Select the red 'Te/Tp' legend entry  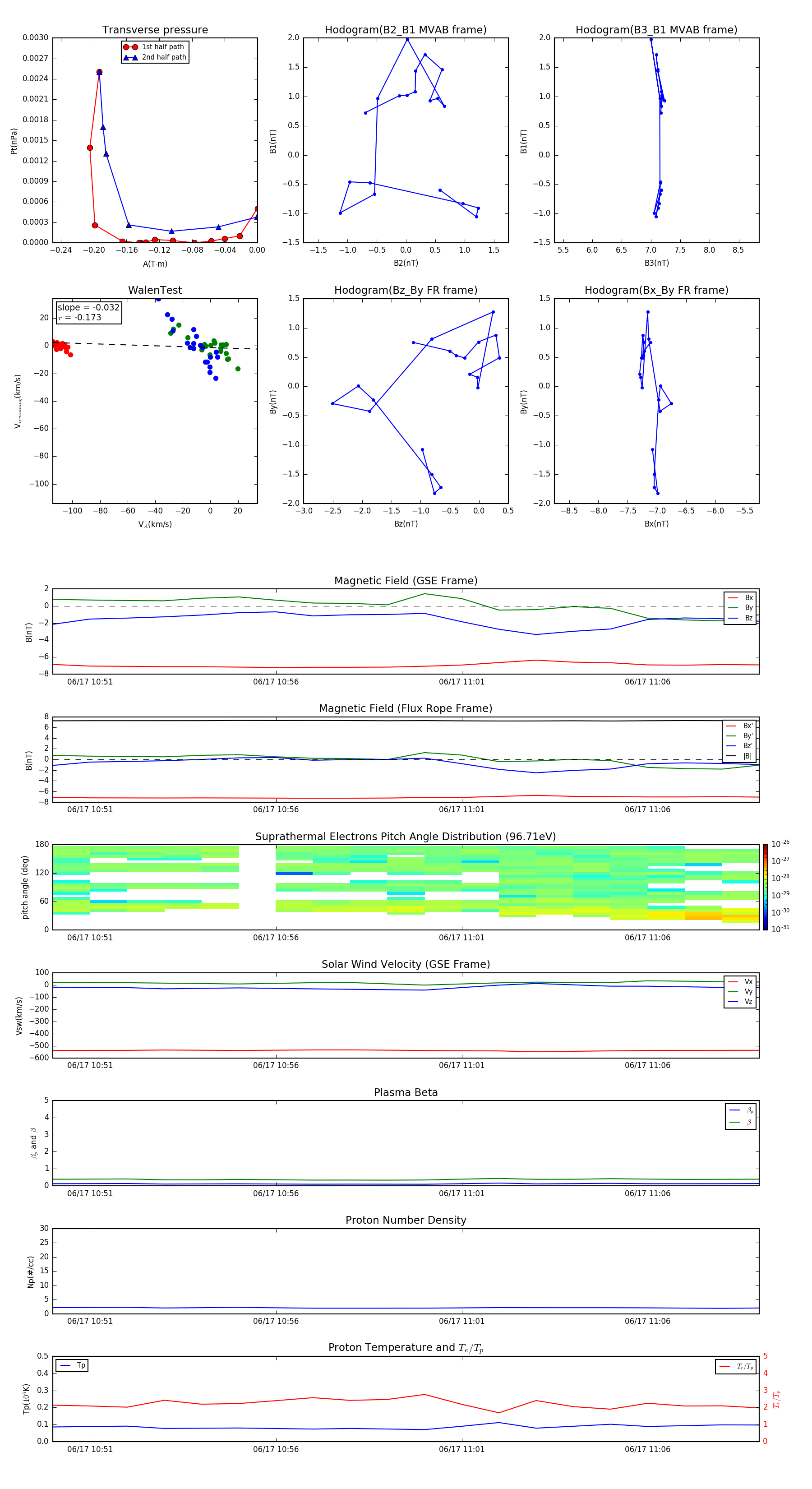click(736, 1366)
